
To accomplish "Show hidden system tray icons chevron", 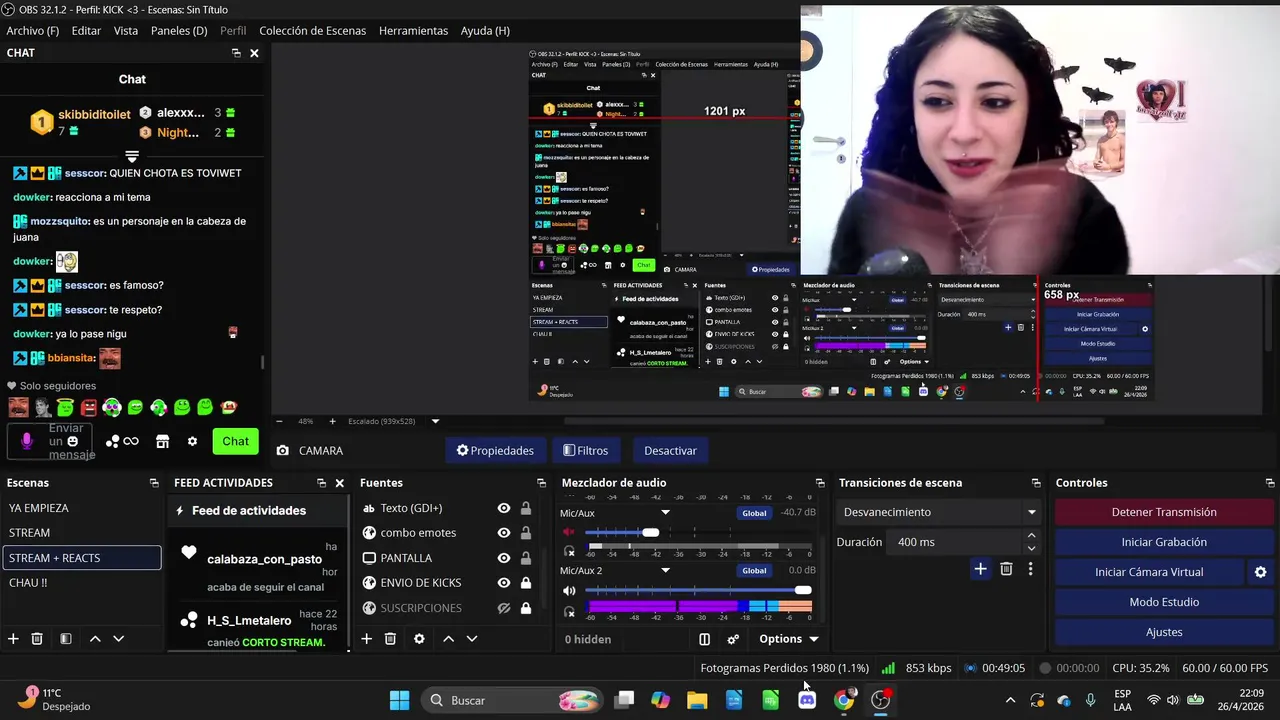I will pos(1010,700).
